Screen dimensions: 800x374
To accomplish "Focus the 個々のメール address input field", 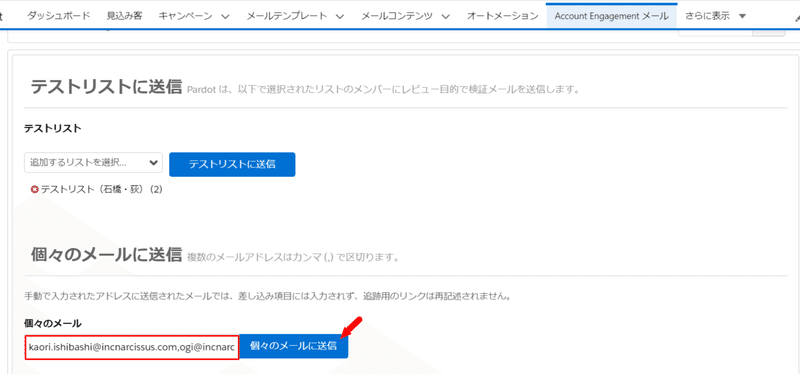I will 132,347.
